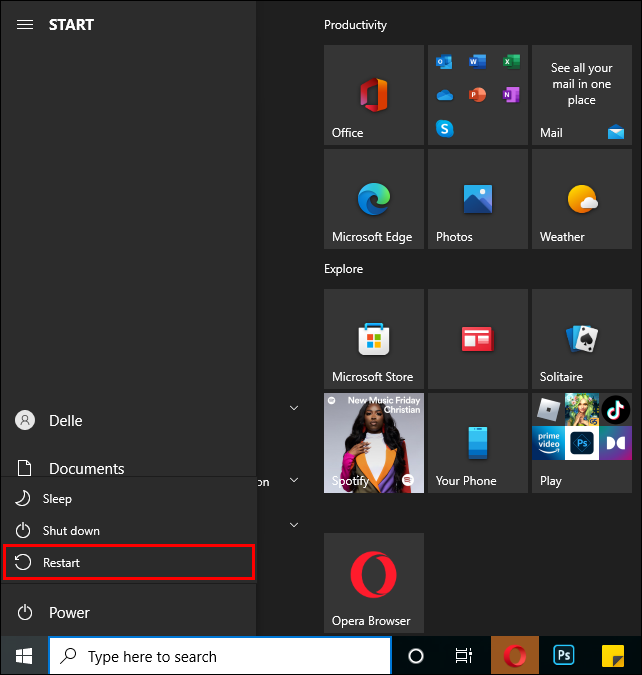The height and width of the screenshot is (675, 642).
Task: Open Task View on the taskbar
Action: [x=464, y=656]
